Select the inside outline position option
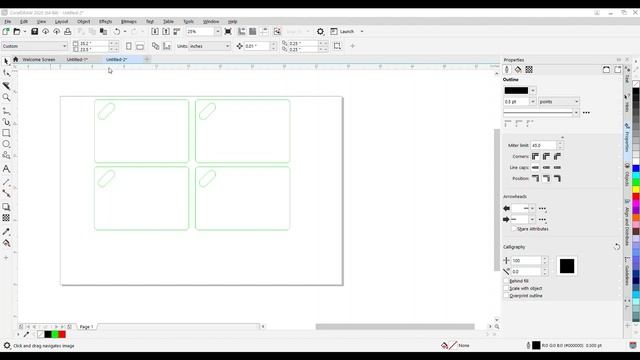Screen dimensions: 640x360 [x=558, y=178]
